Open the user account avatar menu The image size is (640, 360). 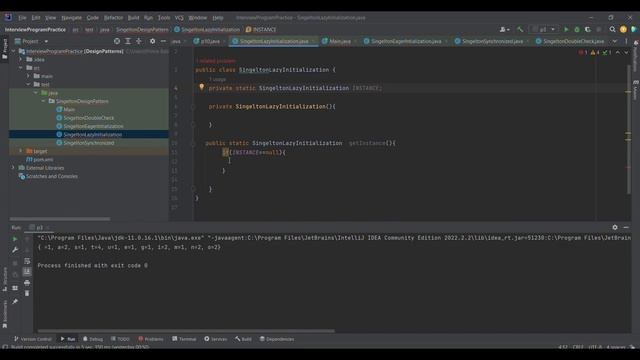pyautogui.click(x=504, y=29)
